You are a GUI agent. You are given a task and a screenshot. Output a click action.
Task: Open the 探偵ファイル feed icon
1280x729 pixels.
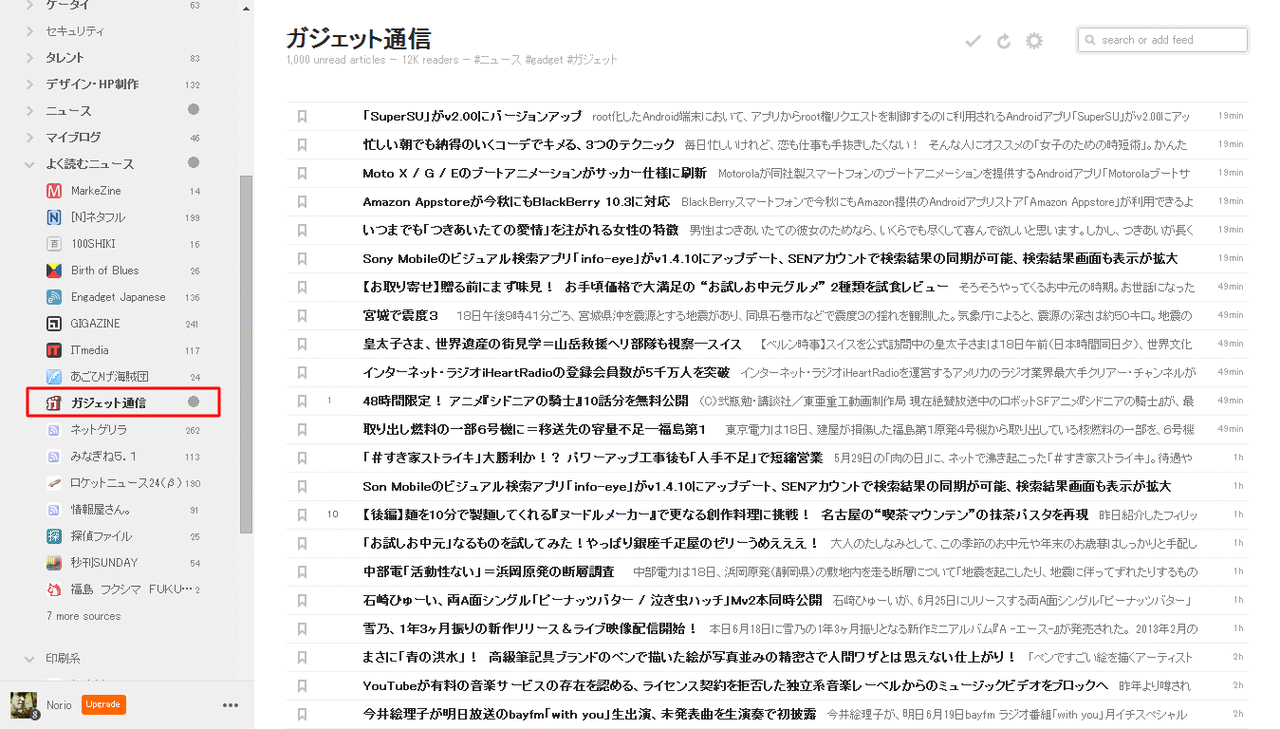click(54, 536)
